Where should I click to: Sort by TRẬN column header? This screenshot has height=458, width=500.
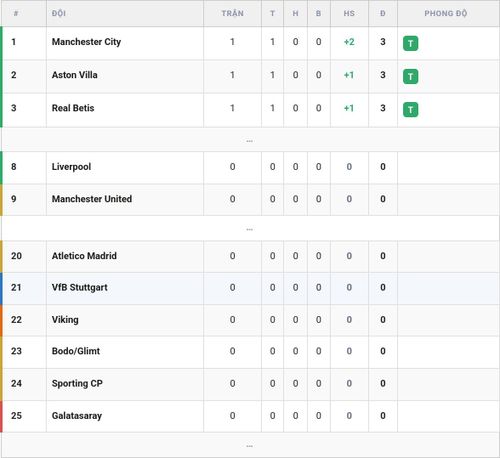tap(233, 13)
